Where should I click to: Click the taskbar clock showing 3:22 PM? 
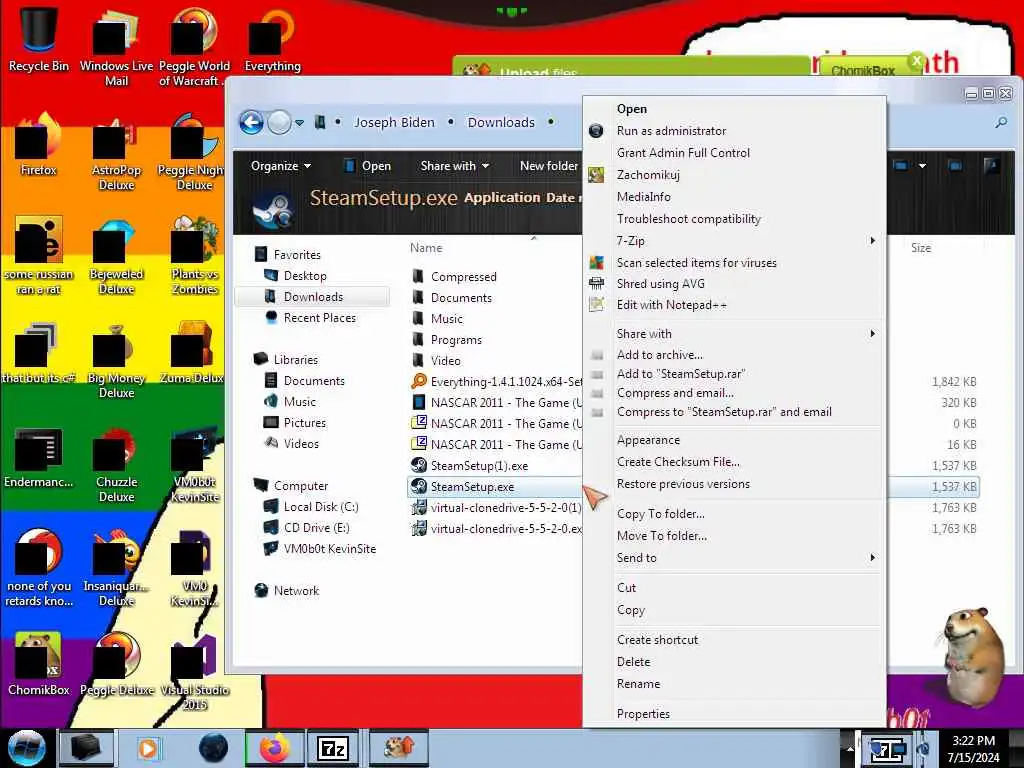[973, 748]
